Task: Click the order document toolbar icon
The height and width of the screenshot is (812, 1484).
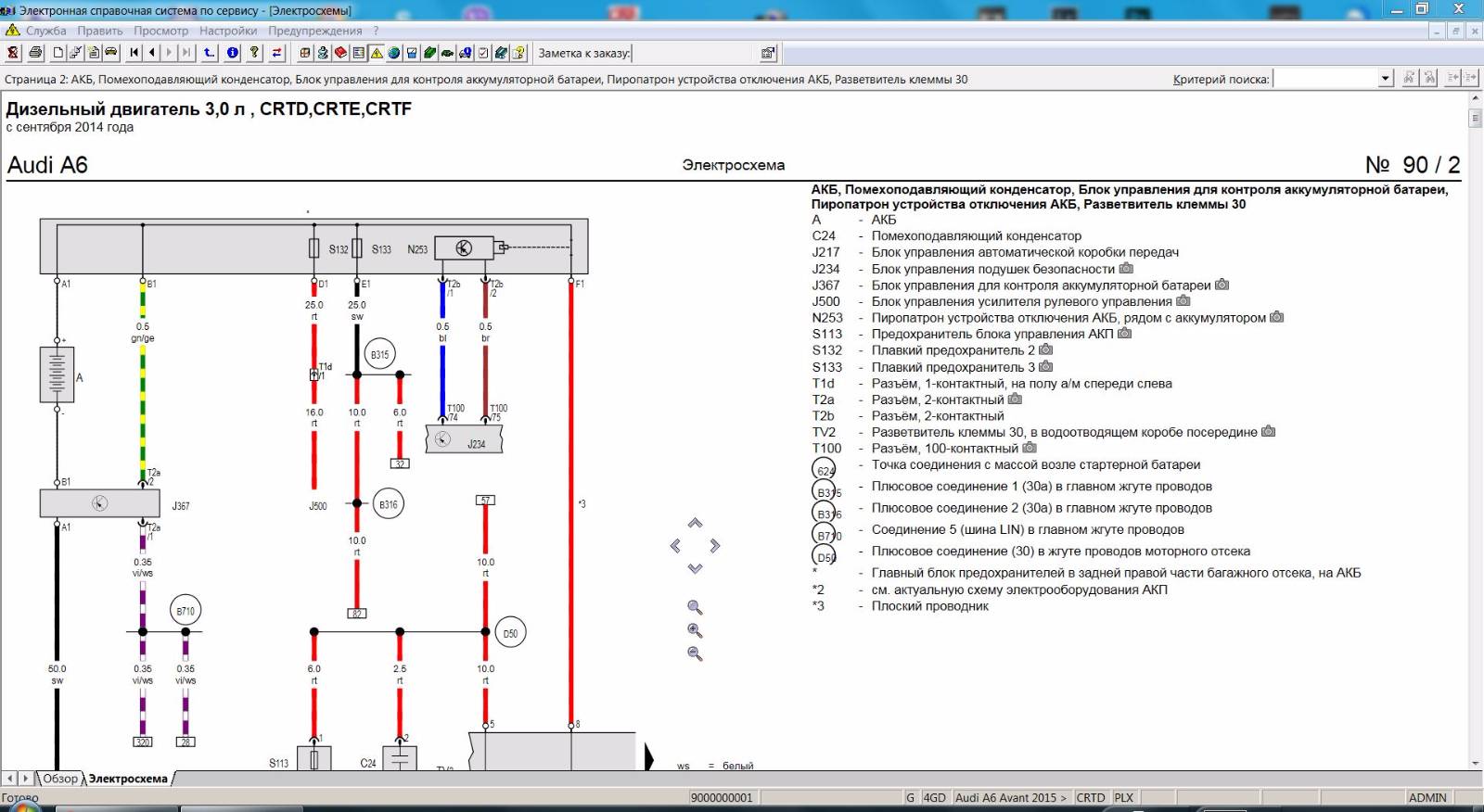Action: click(x=94, y=53)
